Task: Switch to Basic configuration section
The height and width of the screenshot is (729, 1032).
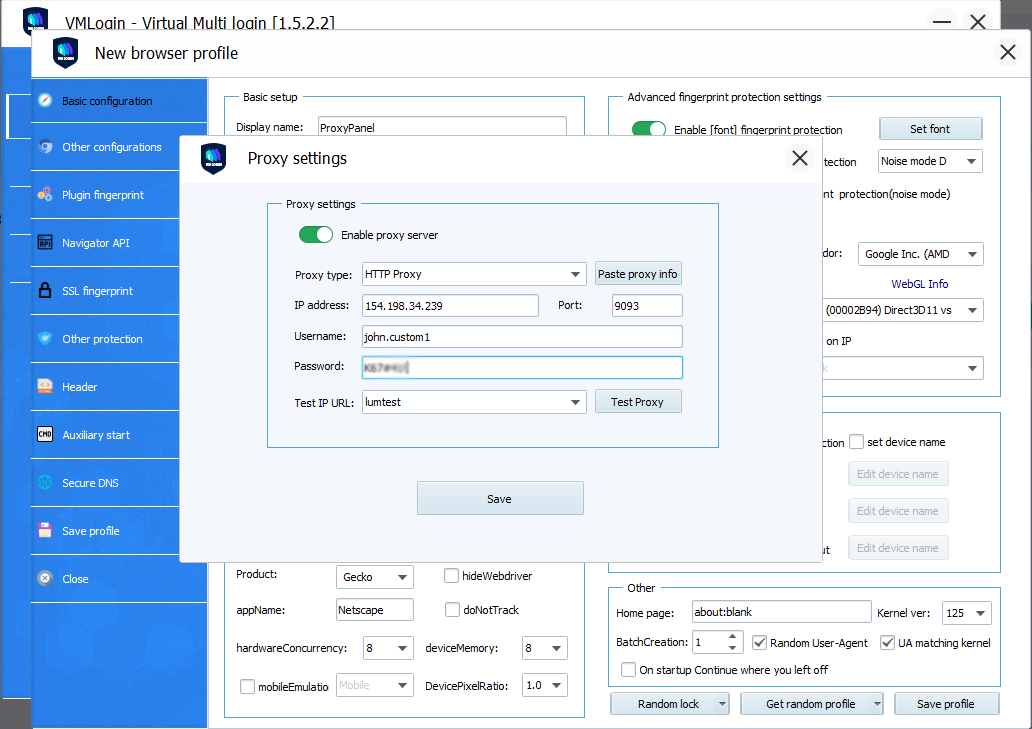Action: [107, 101]
